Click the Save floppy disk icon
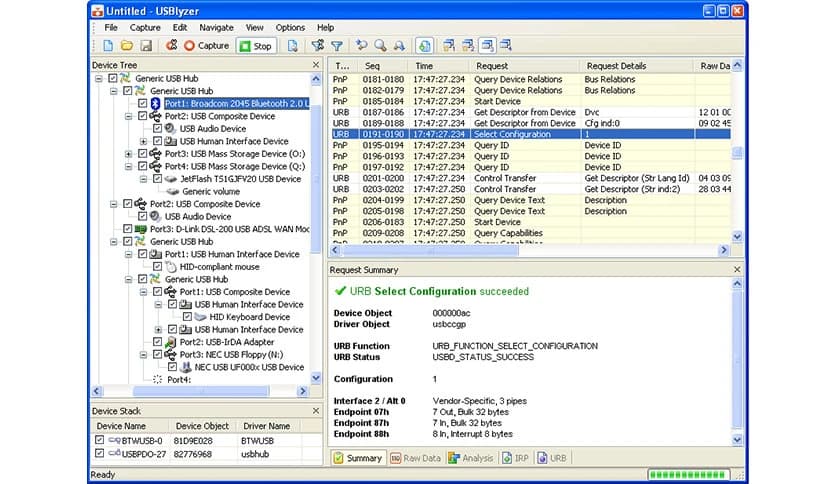 click(146, 46)
